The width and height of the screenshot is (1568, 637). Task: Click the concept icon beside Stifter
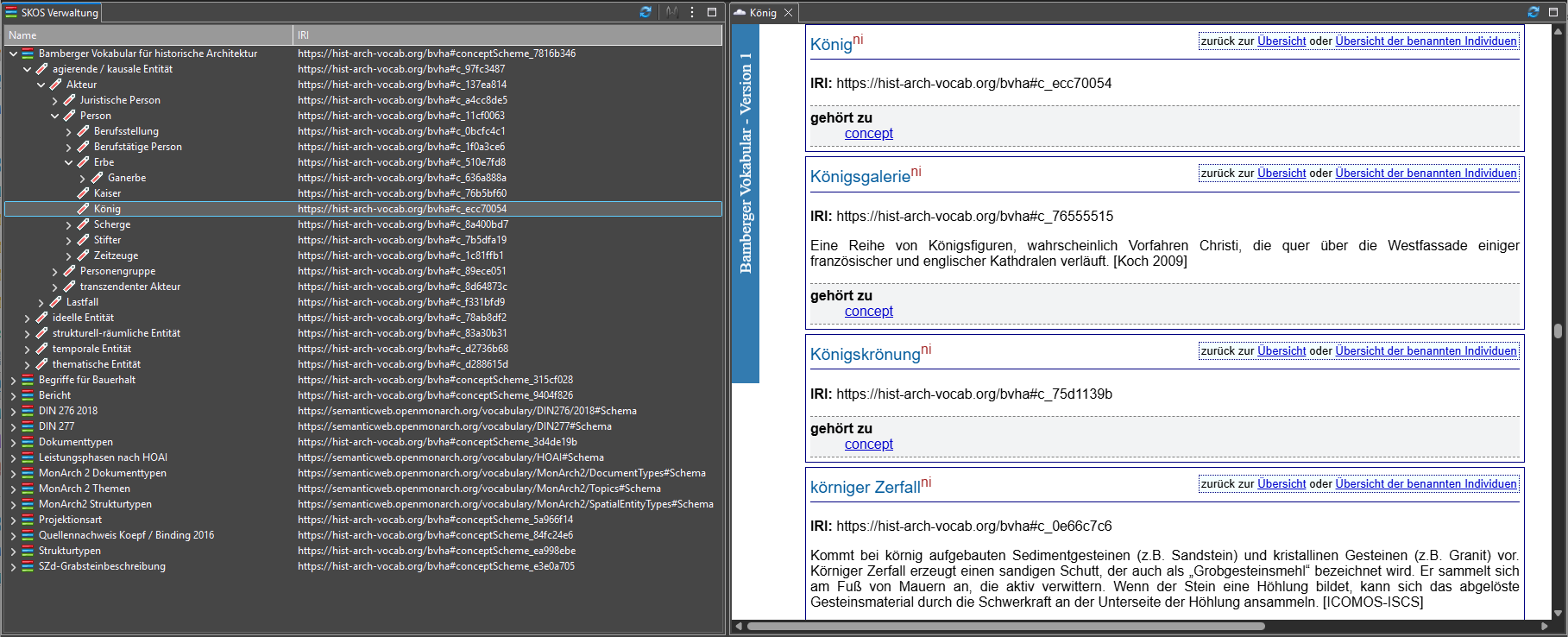pyautogui.click(x=83, y=240)
